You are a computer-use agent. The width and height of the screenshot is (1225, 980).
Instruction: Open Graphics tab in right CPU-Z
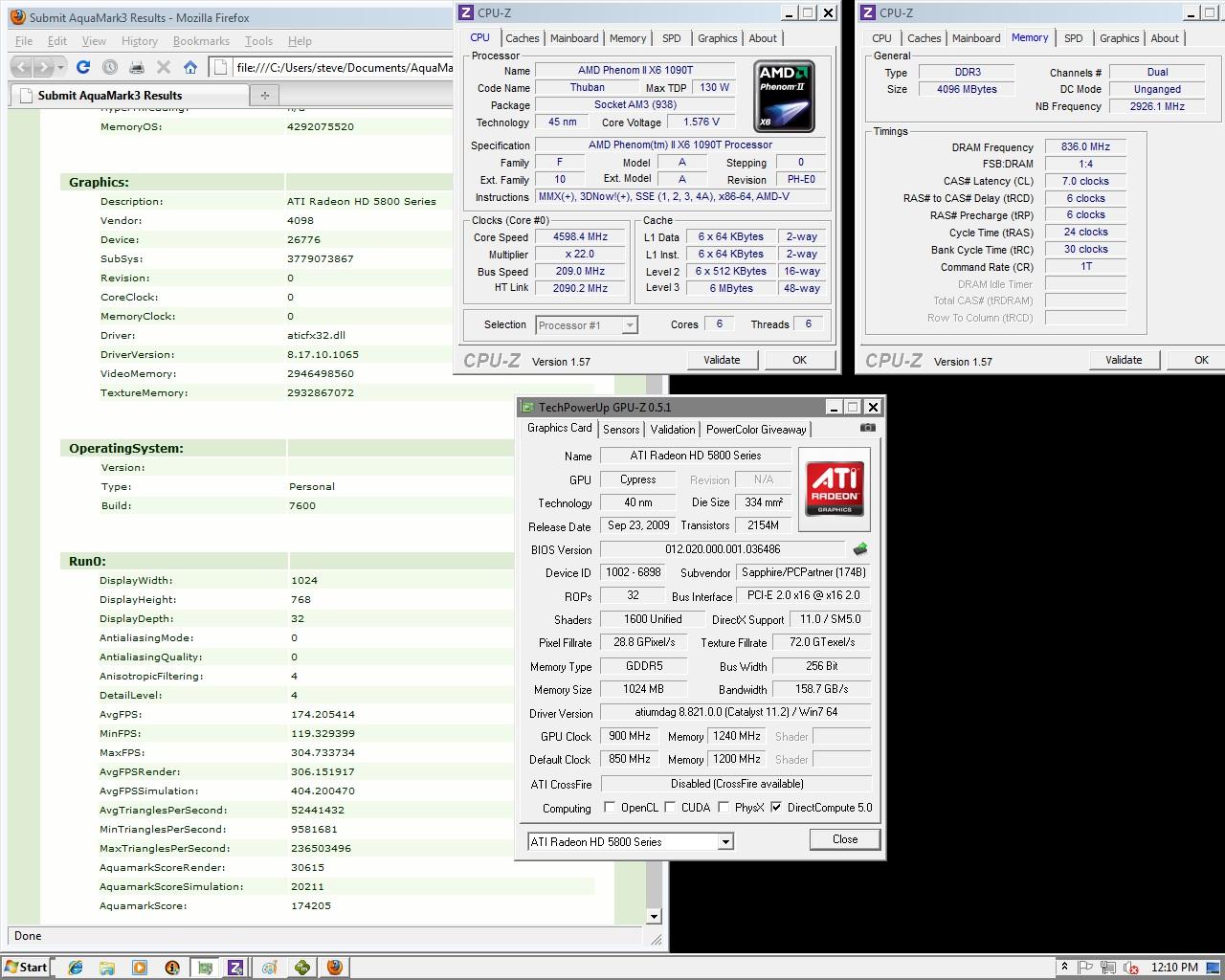(1120, 38)
